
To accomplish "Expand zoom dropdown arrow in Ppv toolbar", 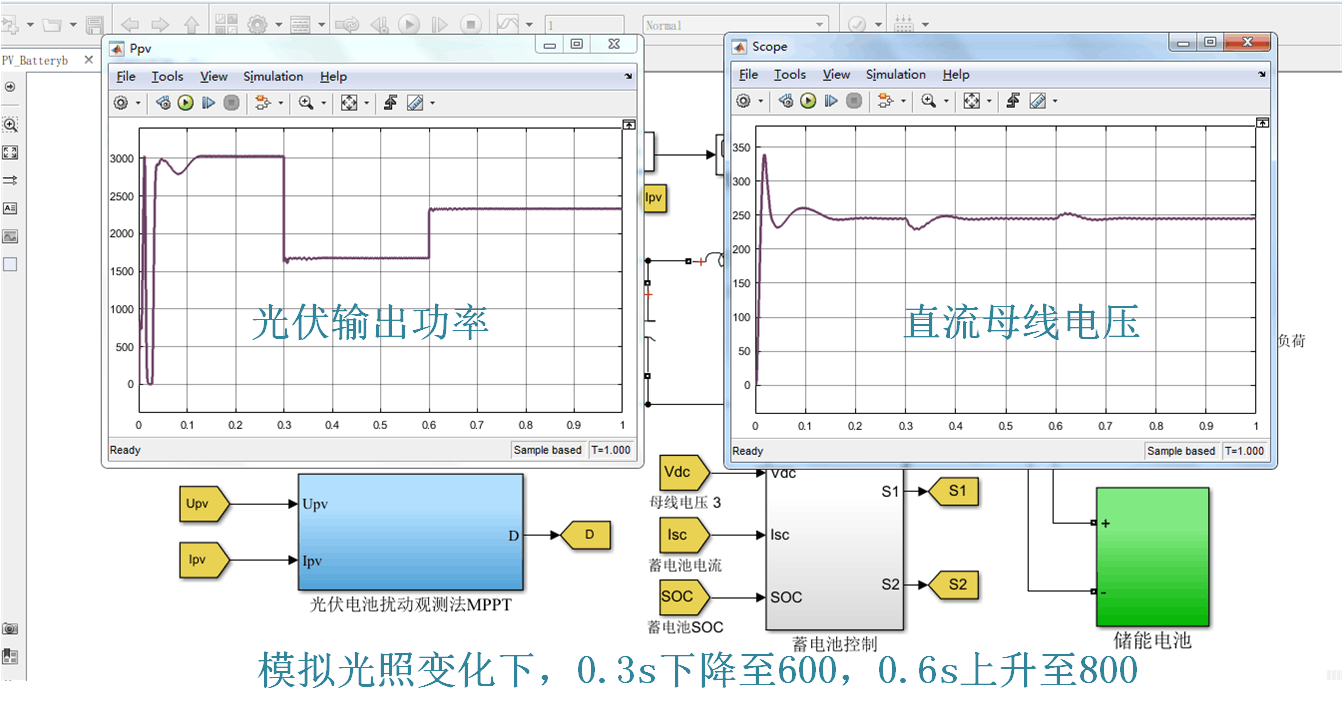I will coord(323,103).
